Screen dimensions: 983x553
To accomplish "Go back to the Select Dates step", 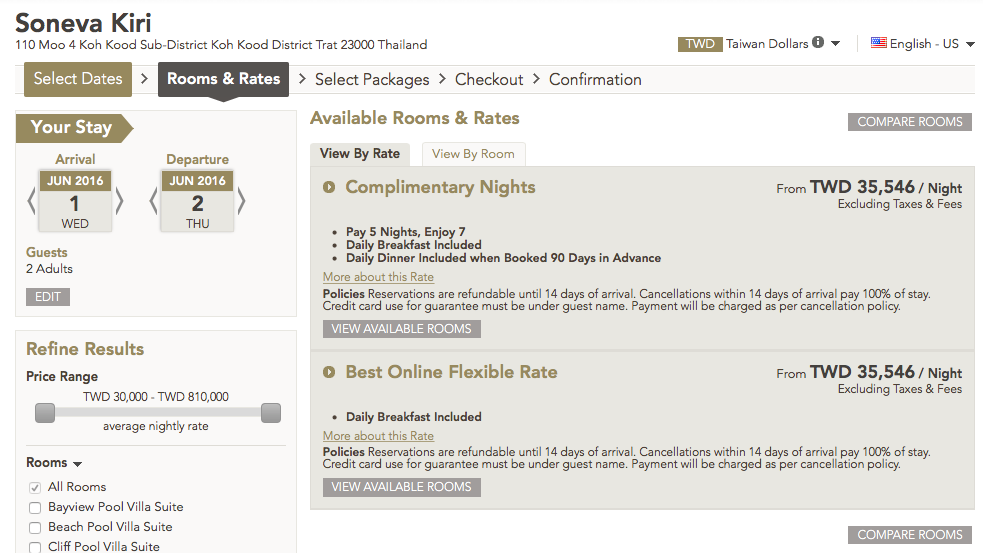I will pyautogui.click(x=78, y=79).
